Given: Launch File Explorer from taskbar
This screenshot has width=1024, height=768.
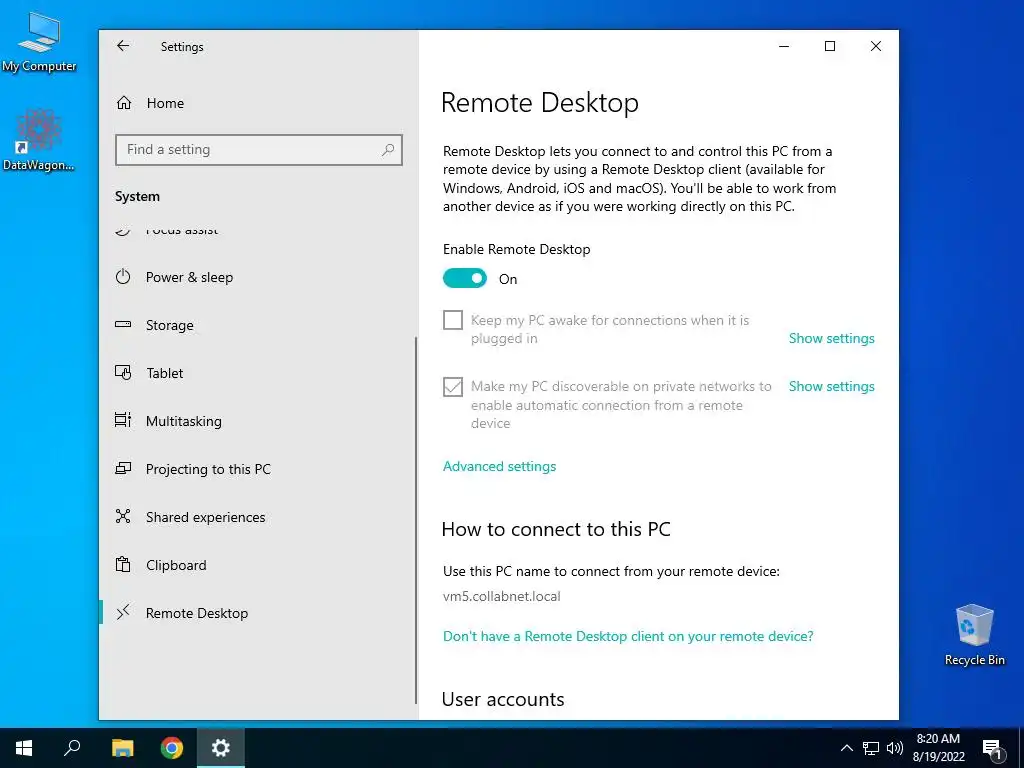Looking at the screenshot, I should click(x=122, y=748).
